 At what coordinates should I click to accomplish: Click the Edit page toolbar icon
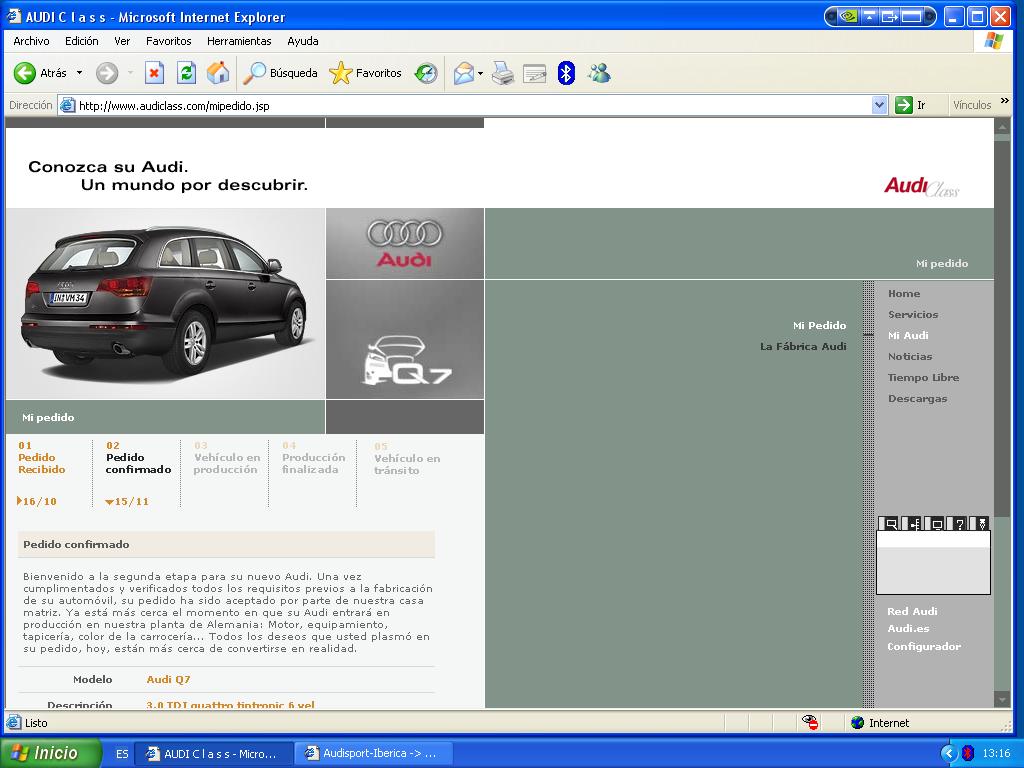[x=534, y=73]
